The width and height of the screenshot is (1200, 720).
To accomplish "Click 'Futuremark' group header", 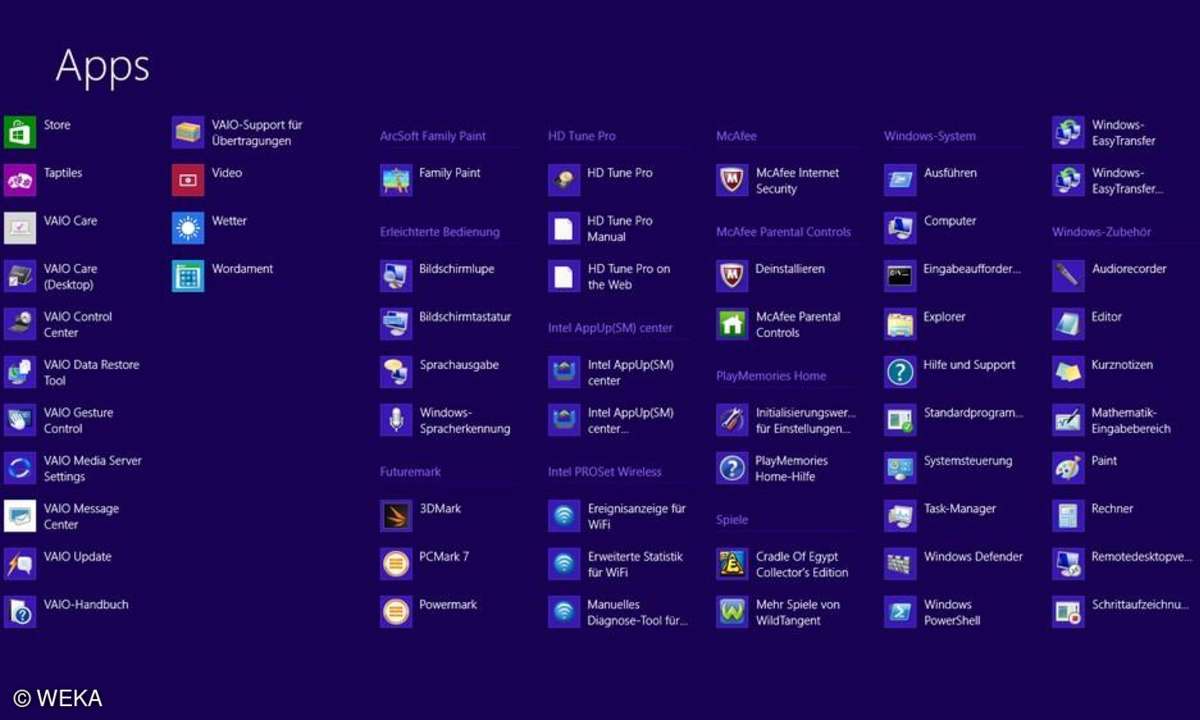I will (x=410, y=472).
